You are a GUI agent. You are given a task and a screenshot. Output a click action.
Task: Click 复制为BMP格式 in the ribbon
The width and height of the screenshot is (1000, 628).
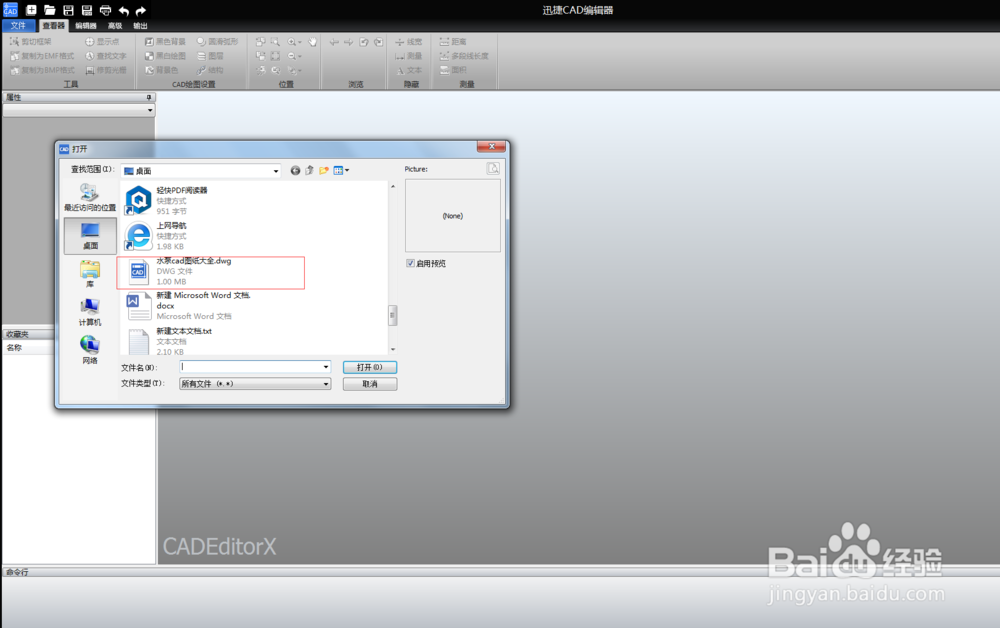pos(42,70)
